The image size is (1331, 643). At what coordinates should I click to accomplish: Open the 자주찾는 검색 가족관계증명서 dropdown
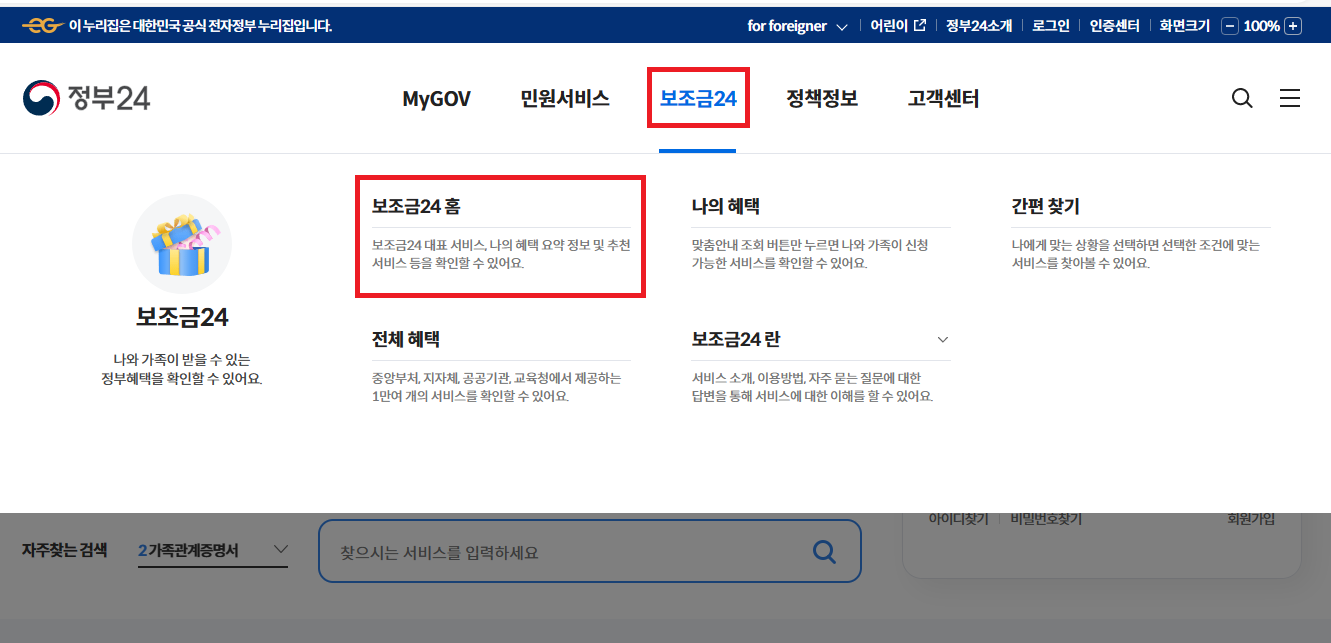tap(213, 551)
